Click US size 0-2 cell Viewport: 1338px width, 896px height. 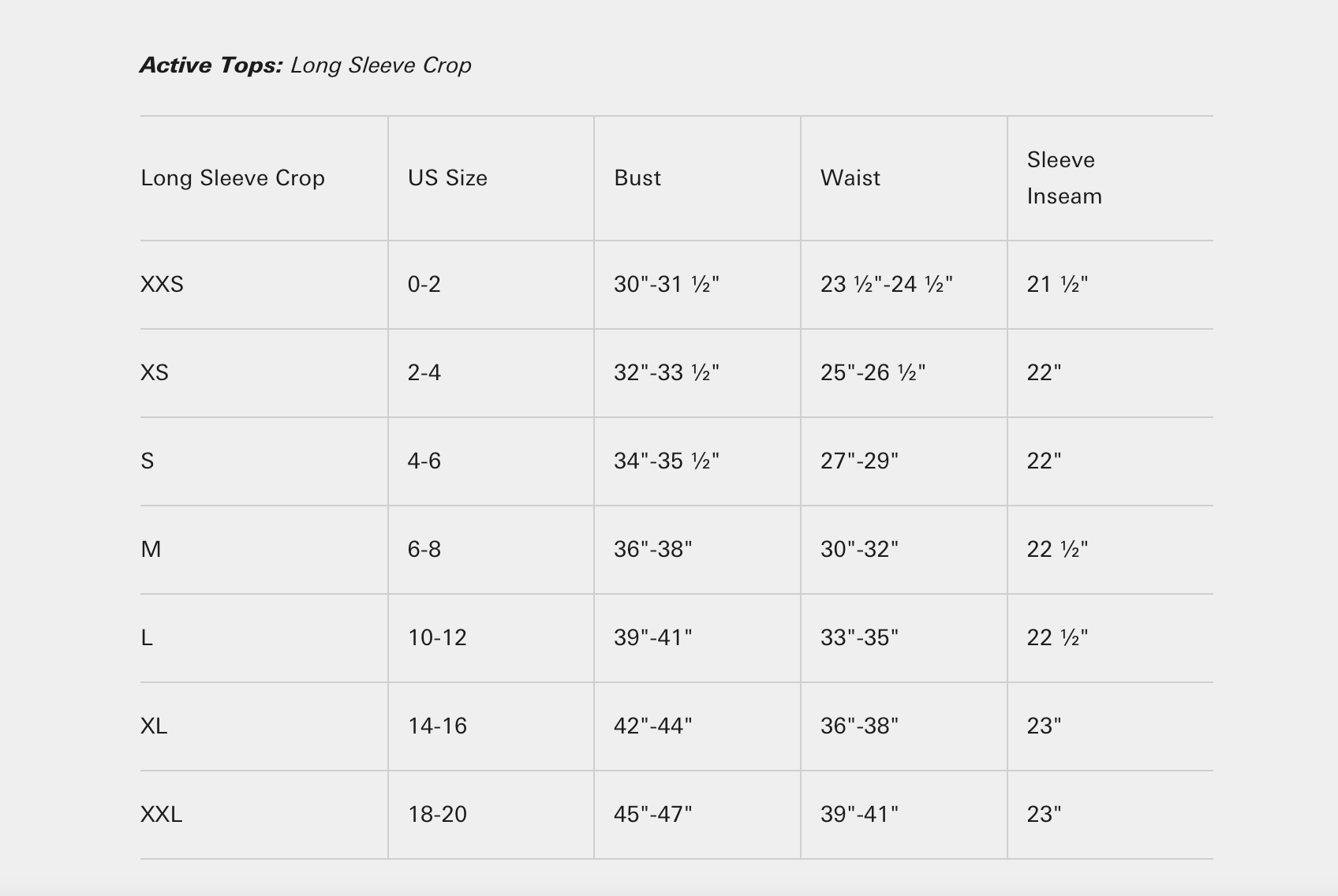[x=424, y=284]
